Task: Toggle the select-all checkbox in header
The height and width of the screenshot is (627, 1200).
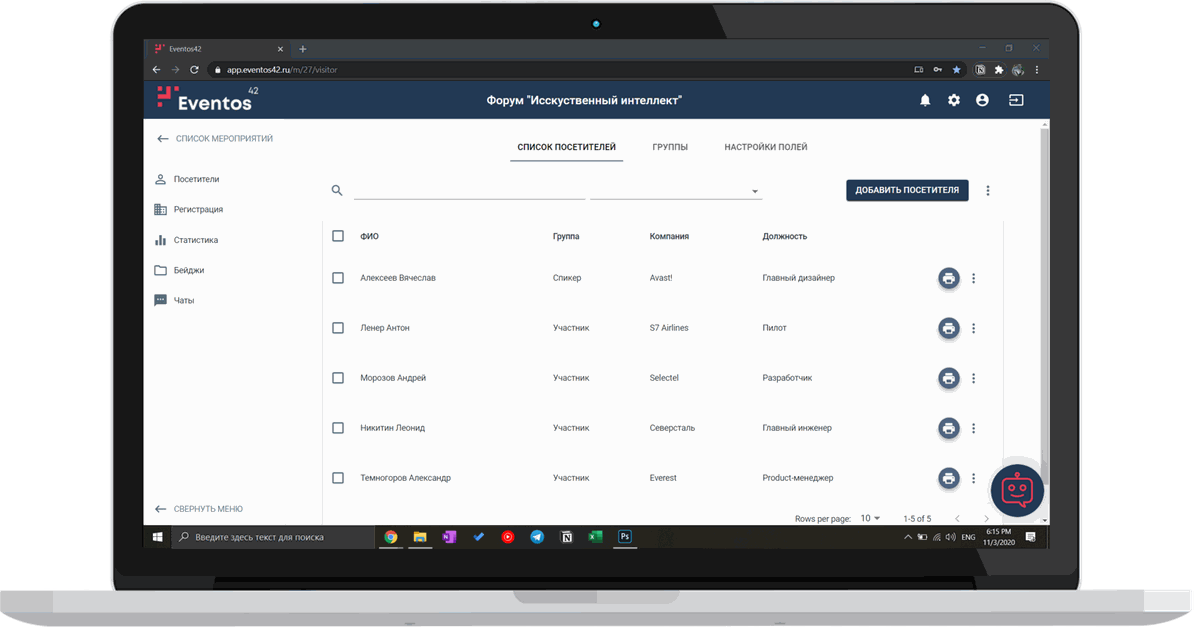Action: click(338, 236)
